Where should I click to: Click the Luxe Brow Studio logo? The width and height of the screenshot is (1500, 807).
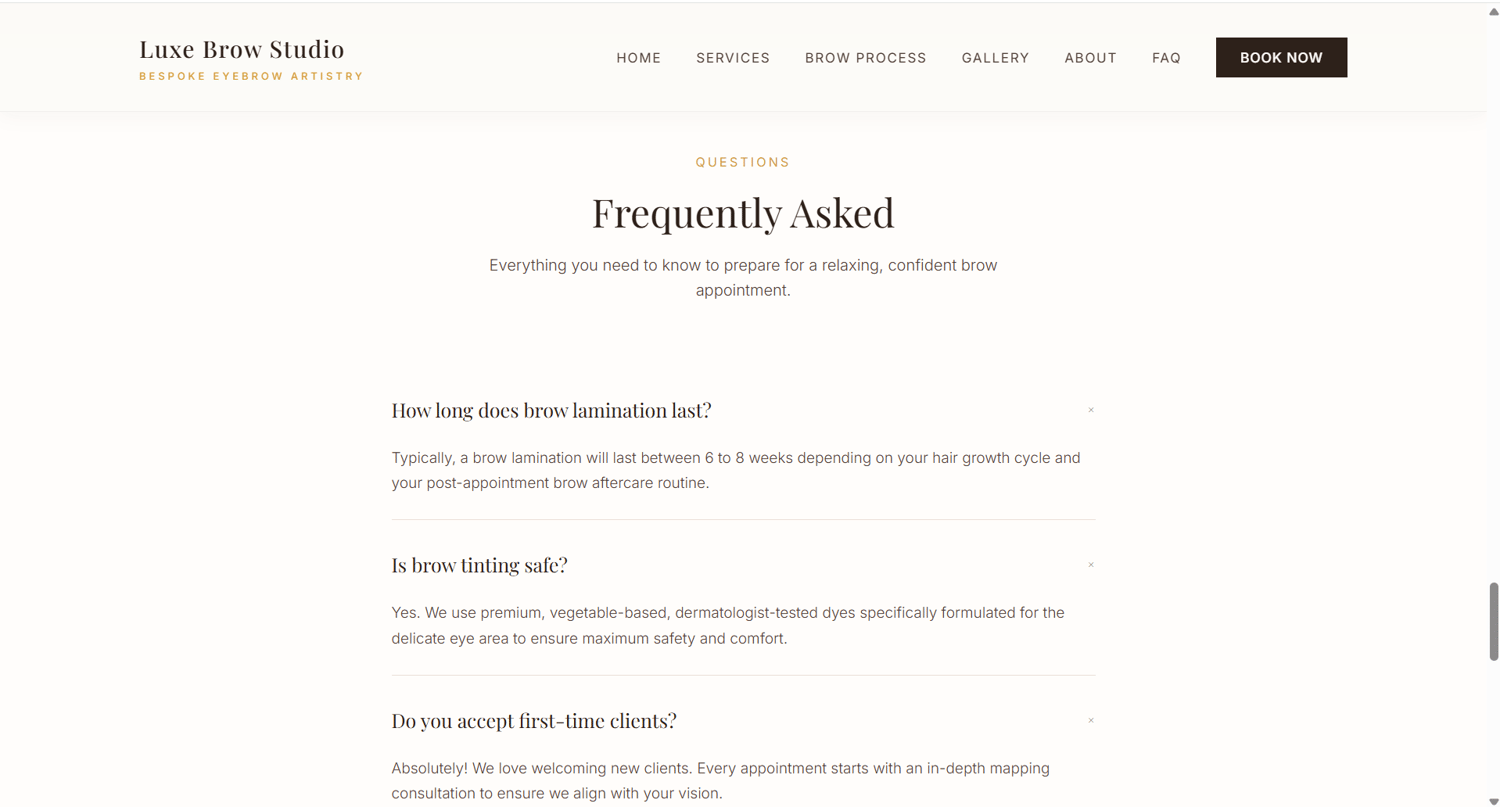click(x=242, y=49)
